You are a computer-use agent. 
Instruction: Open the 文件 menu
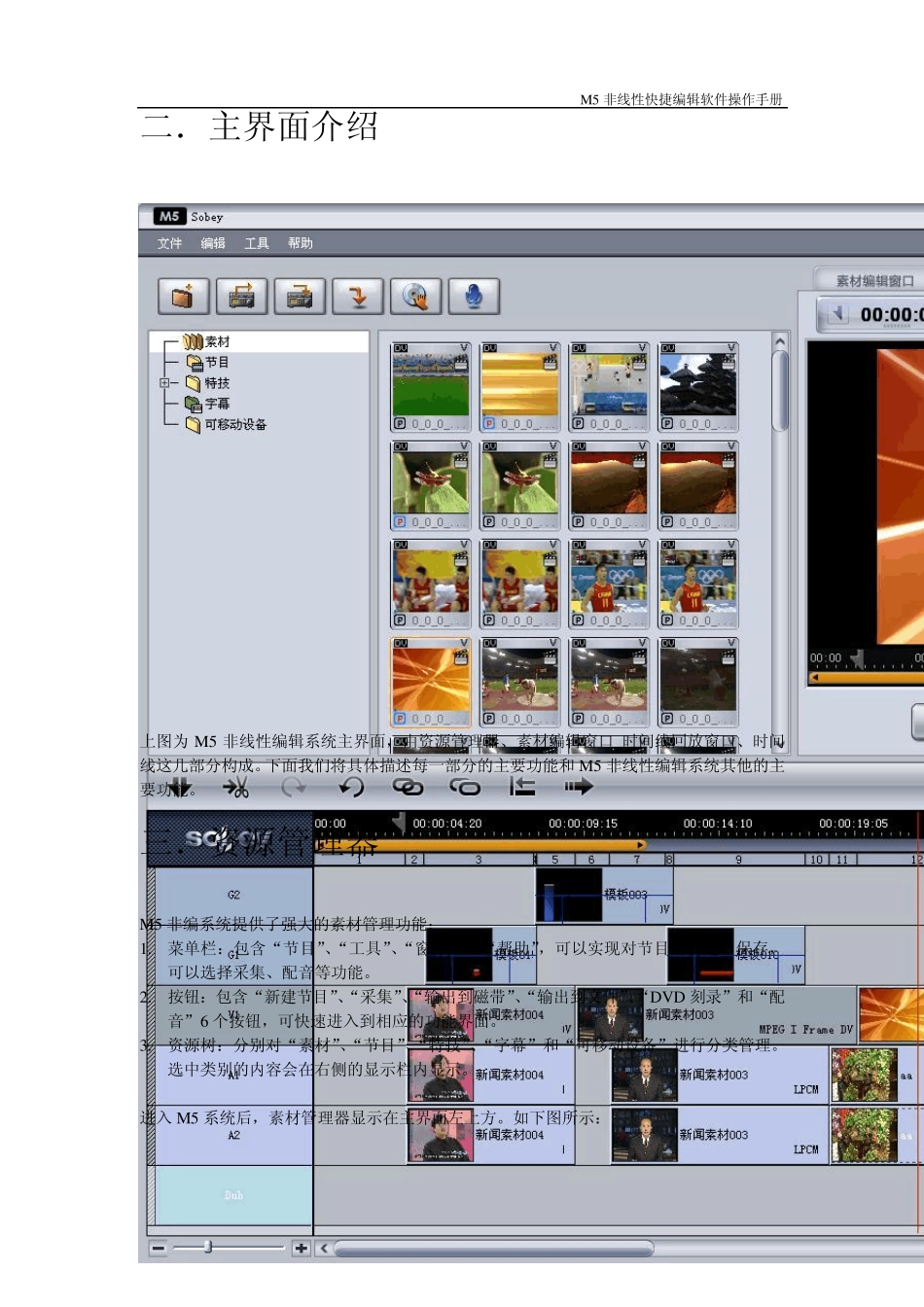169,243
